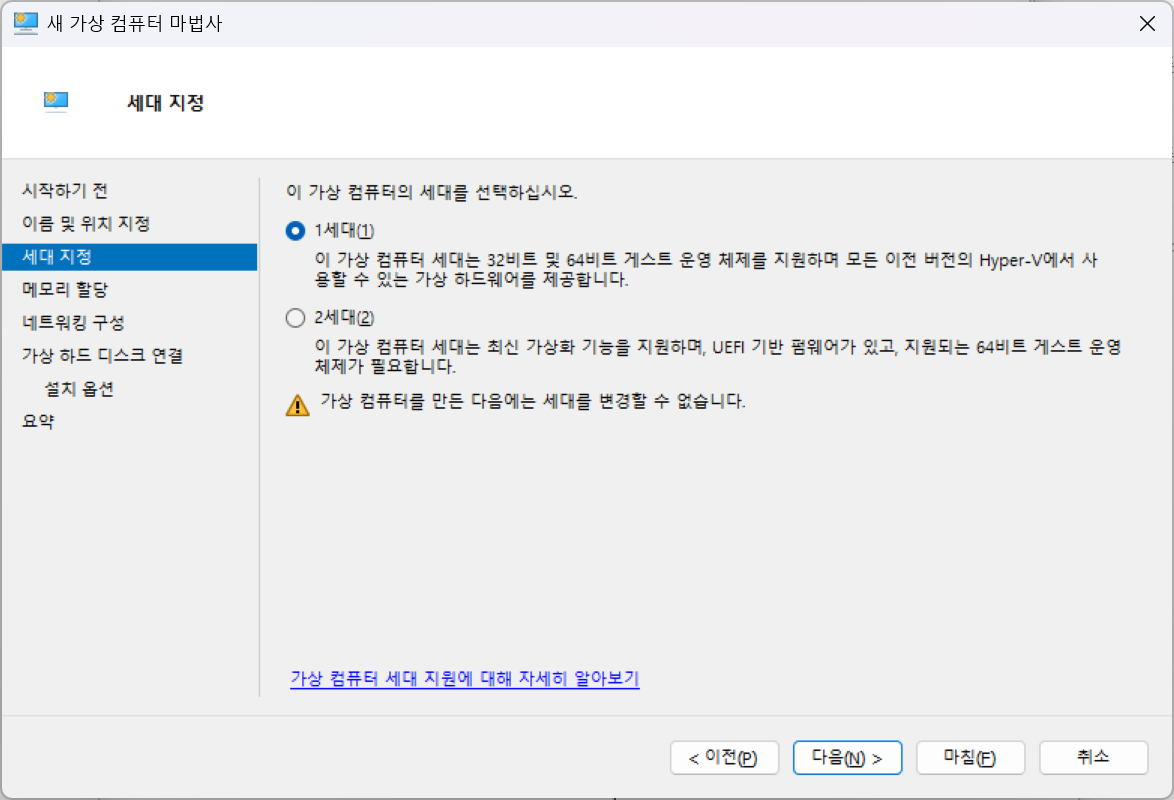The width and height of the screenshot is (1174, 800).
Task: Click the yellow warning triangle icon
Action: [x=298, y=405]
